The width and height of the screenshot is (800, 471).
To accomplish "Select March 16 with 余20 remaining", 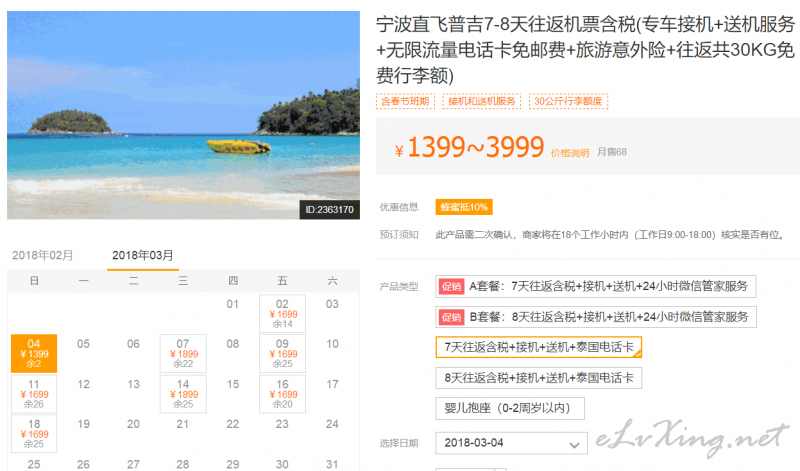I will 282,393.
